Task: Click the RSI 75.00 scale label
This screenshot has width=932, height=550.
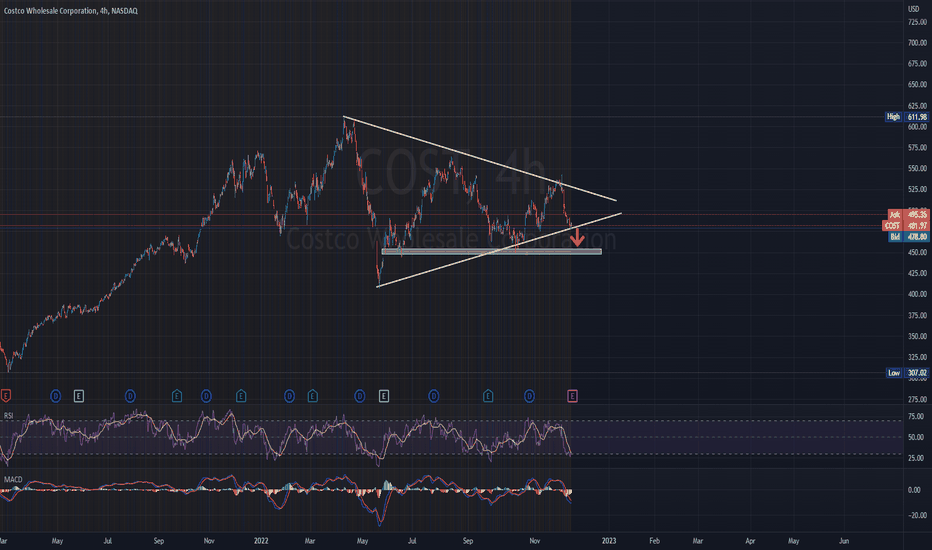Action: (x=916, y=416)
